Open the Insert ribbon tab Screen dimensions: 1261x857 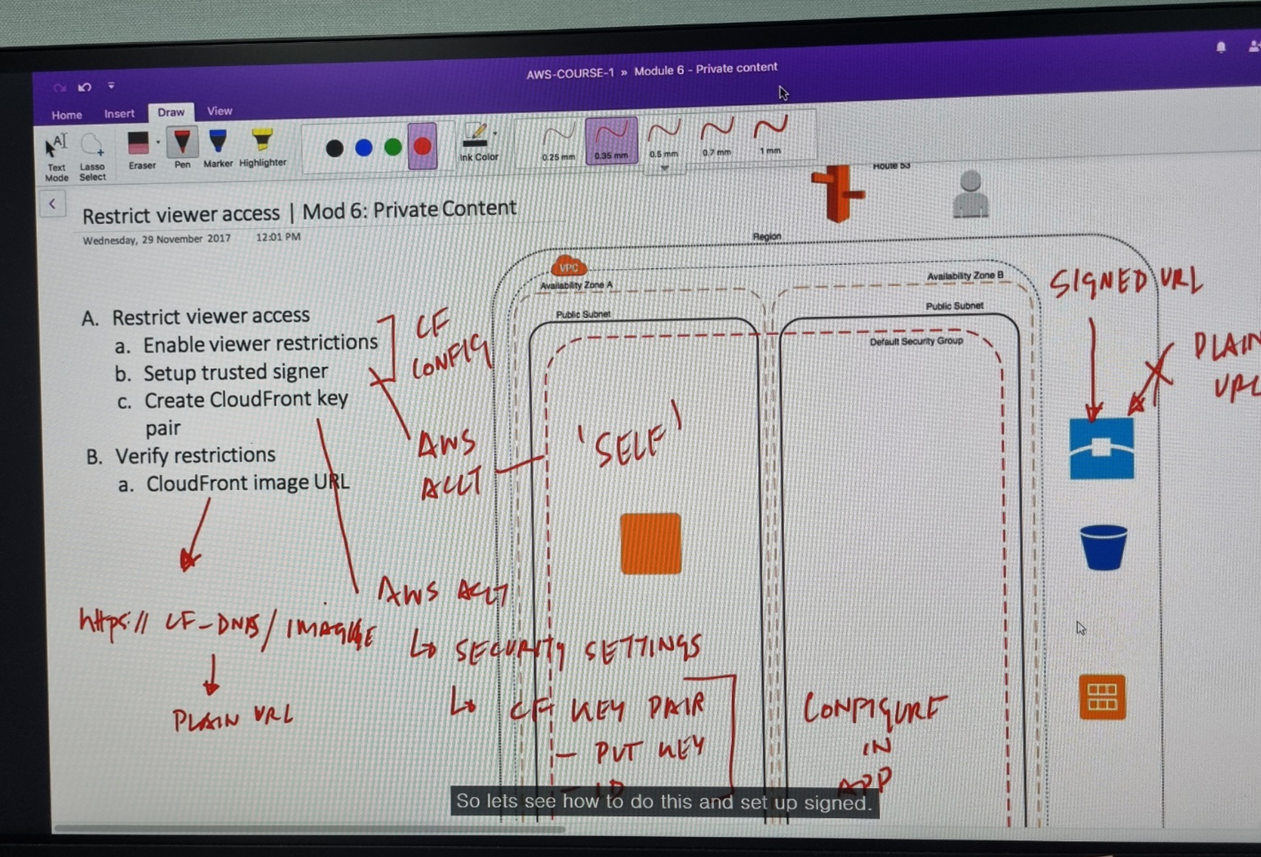pyautogui.click(x=119, y=114)
